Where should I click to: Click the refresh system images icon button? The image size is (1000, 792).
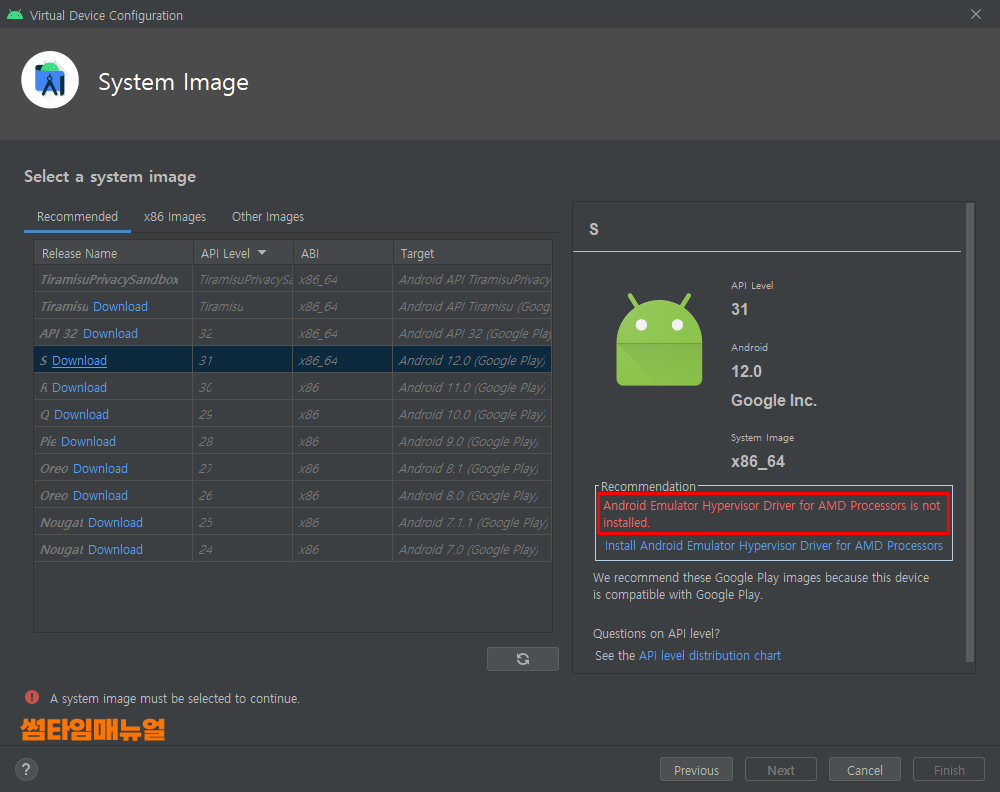coord(522,659)
